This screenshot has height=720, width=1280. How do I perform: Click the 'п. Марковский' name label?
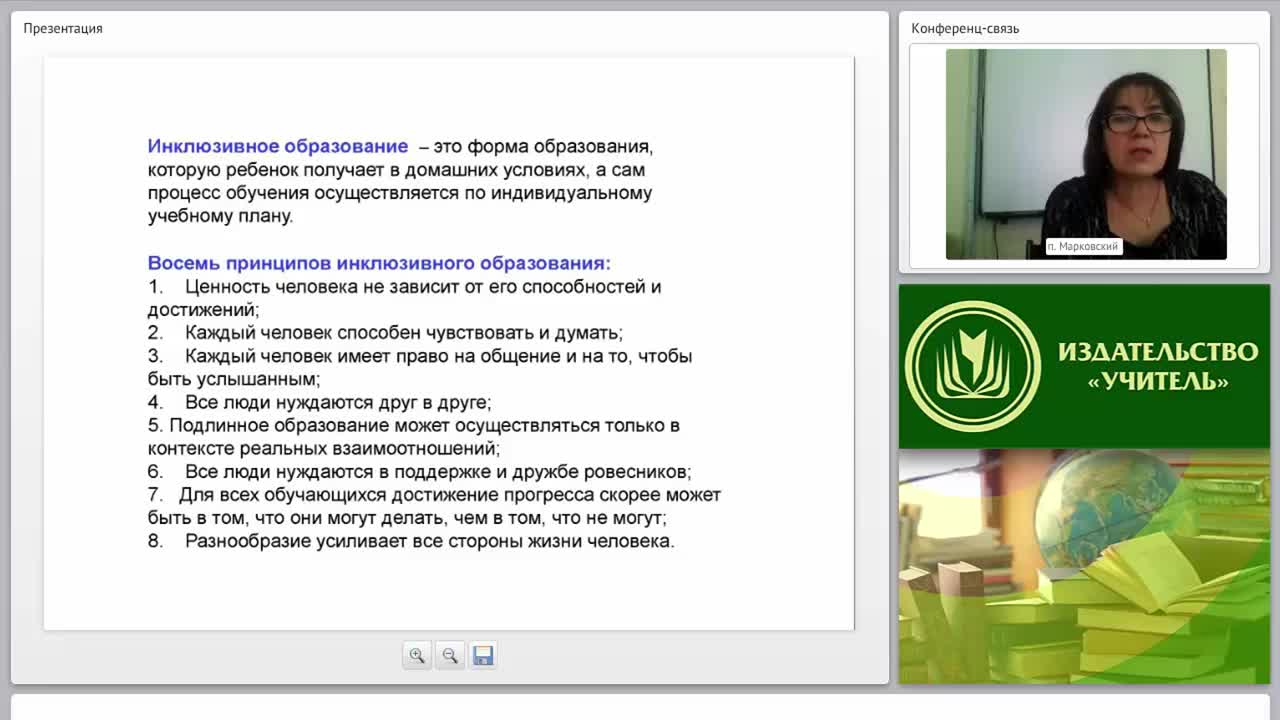point(1083,246)
